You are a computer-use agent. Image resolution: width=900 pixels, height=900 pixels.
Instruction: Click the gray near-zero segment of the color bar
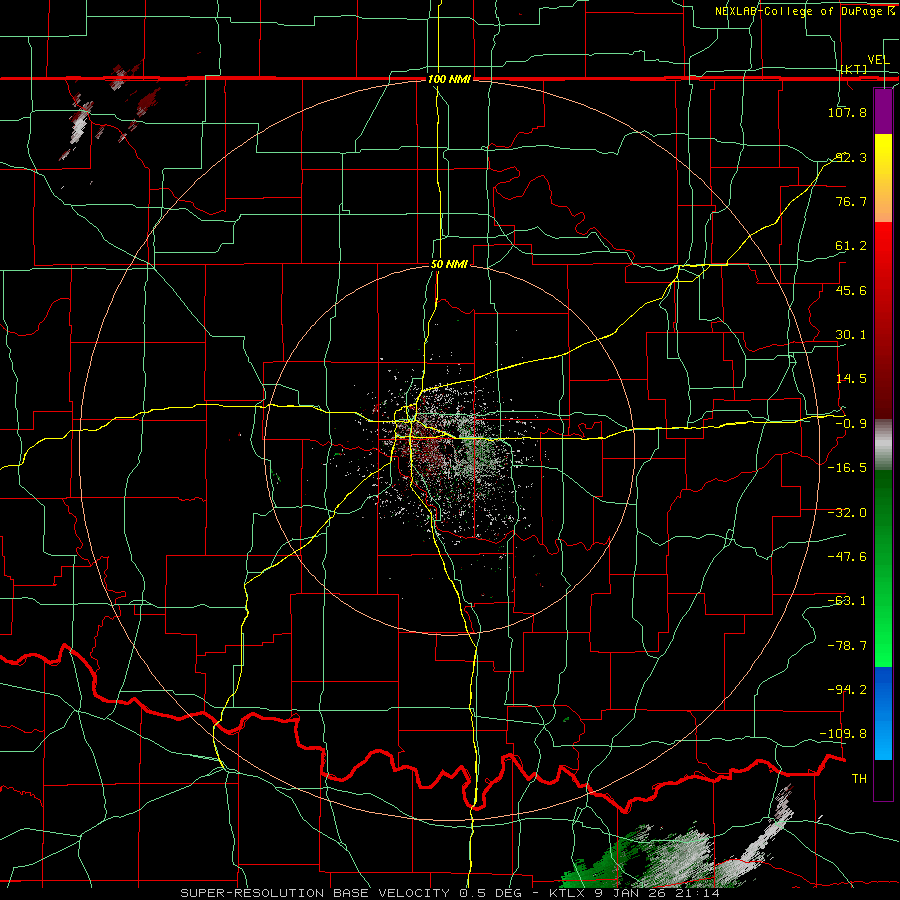point(883,445)
